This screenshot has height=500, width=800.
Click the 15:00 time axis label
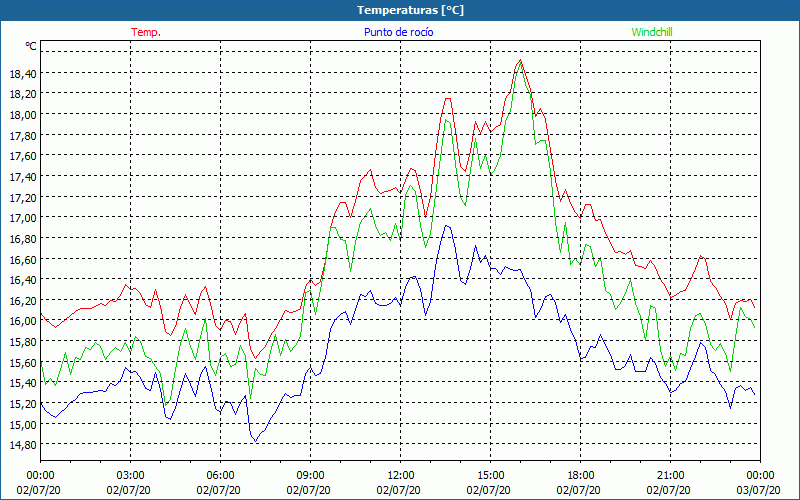(490, 476)
